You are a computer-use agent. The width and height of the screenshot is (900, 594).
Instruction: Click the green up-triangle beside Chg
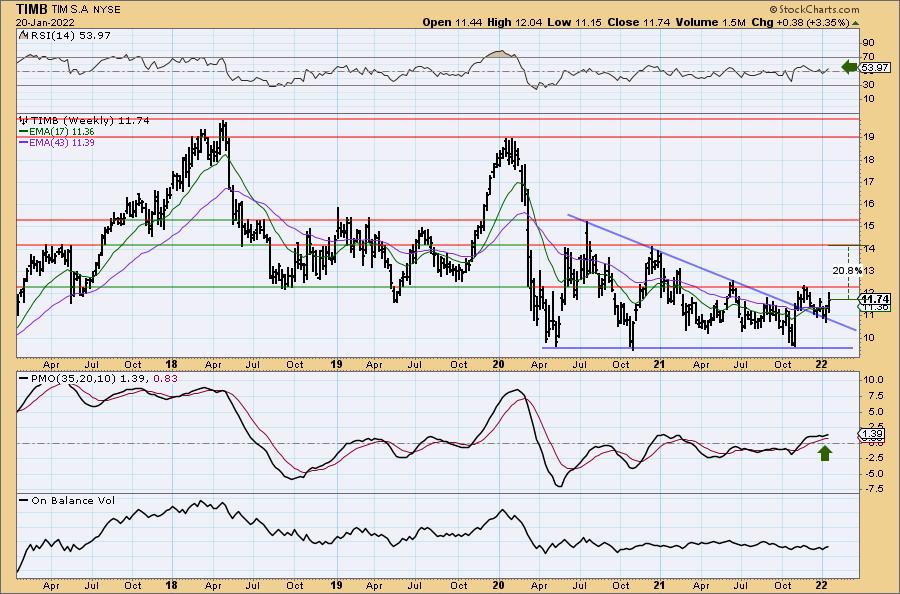855,23
